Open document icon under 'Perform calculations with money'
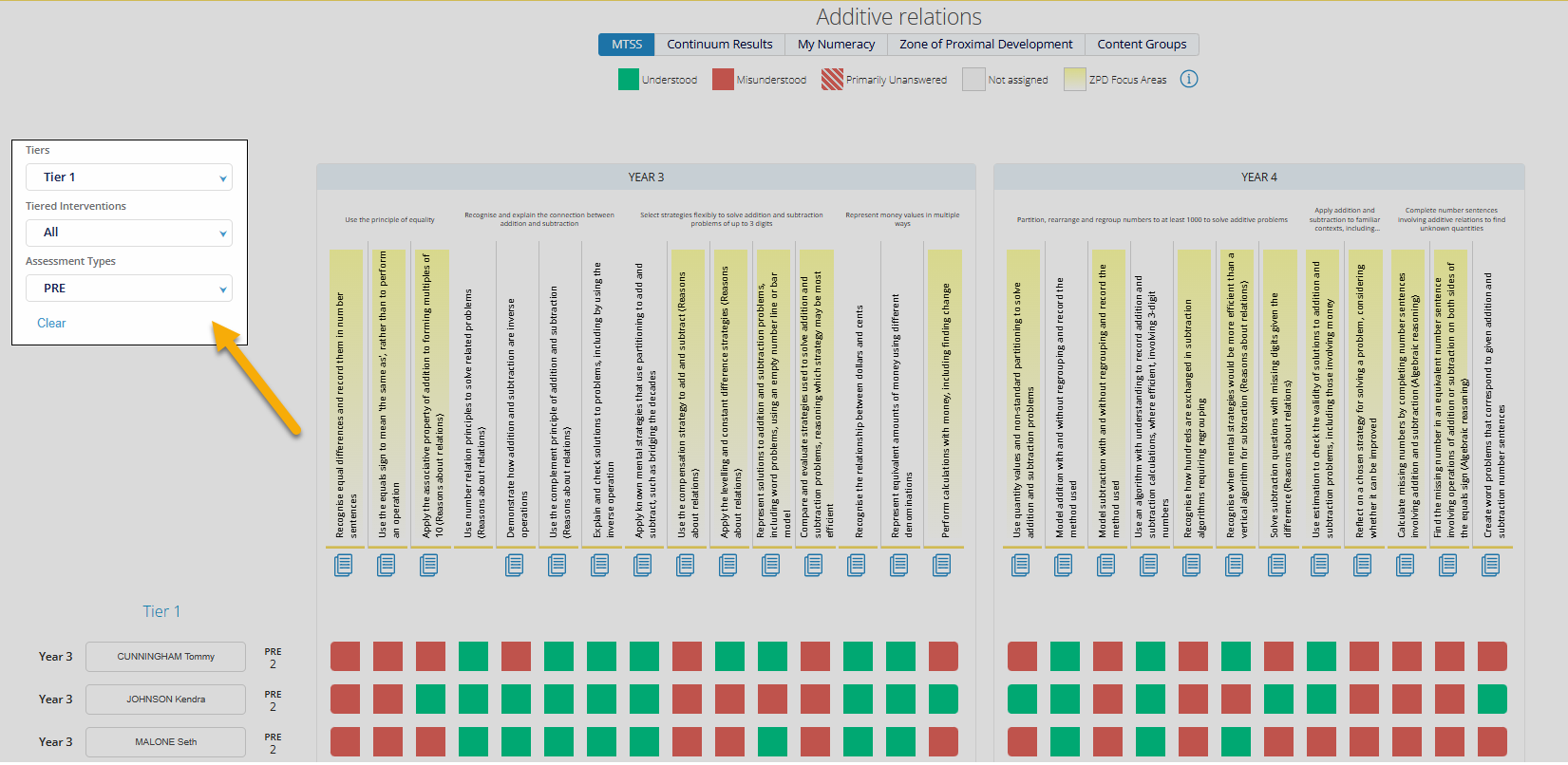The width and height of the screenshot is (1568, 765). click(942, 565)
